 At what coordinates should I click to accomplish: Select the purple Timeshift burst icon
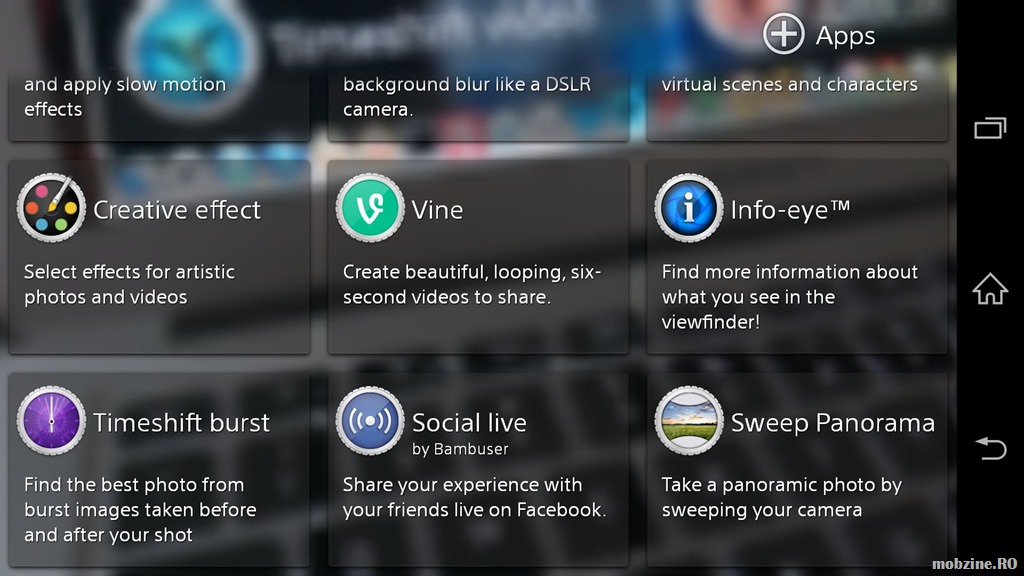tap(52, 421)
